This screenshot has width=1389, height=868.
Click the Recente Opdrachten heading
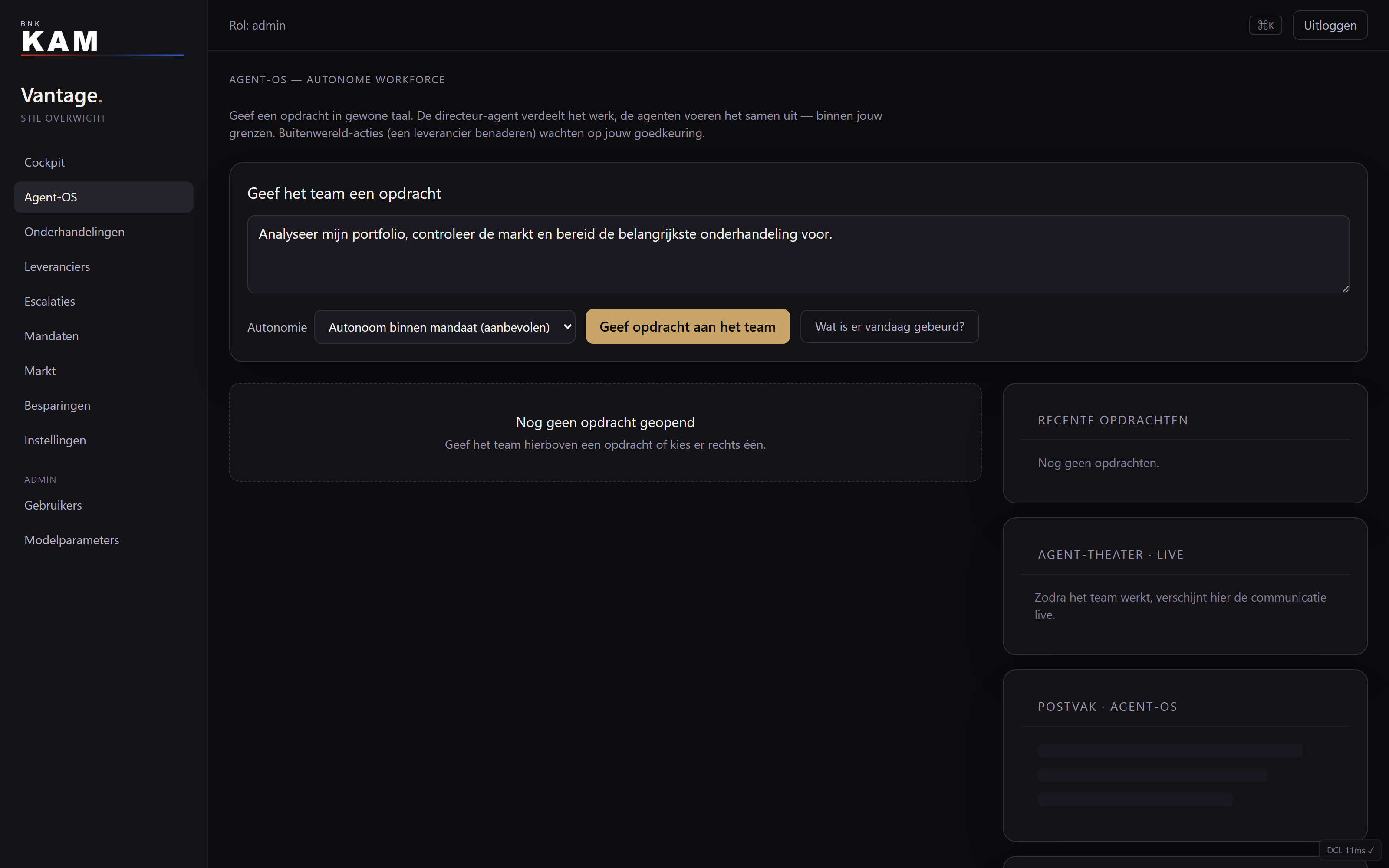(x=1113, y=420)
